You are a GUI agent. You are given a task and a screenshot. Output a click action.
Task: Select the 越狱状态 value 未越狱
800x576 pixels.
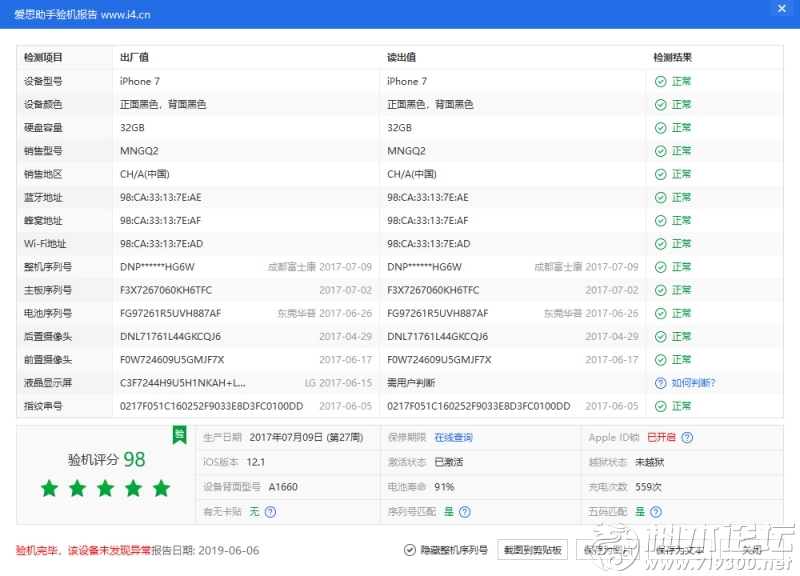[649, 462]
